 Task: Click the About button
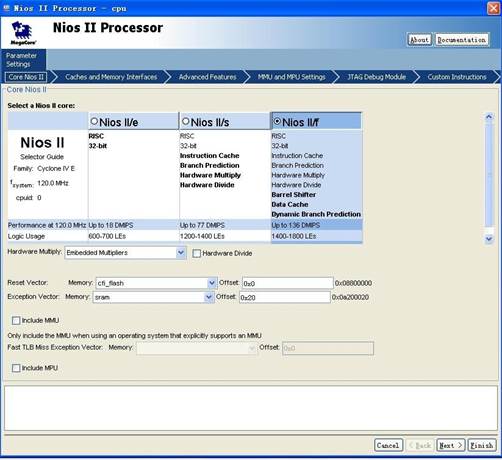coord(419,40)
